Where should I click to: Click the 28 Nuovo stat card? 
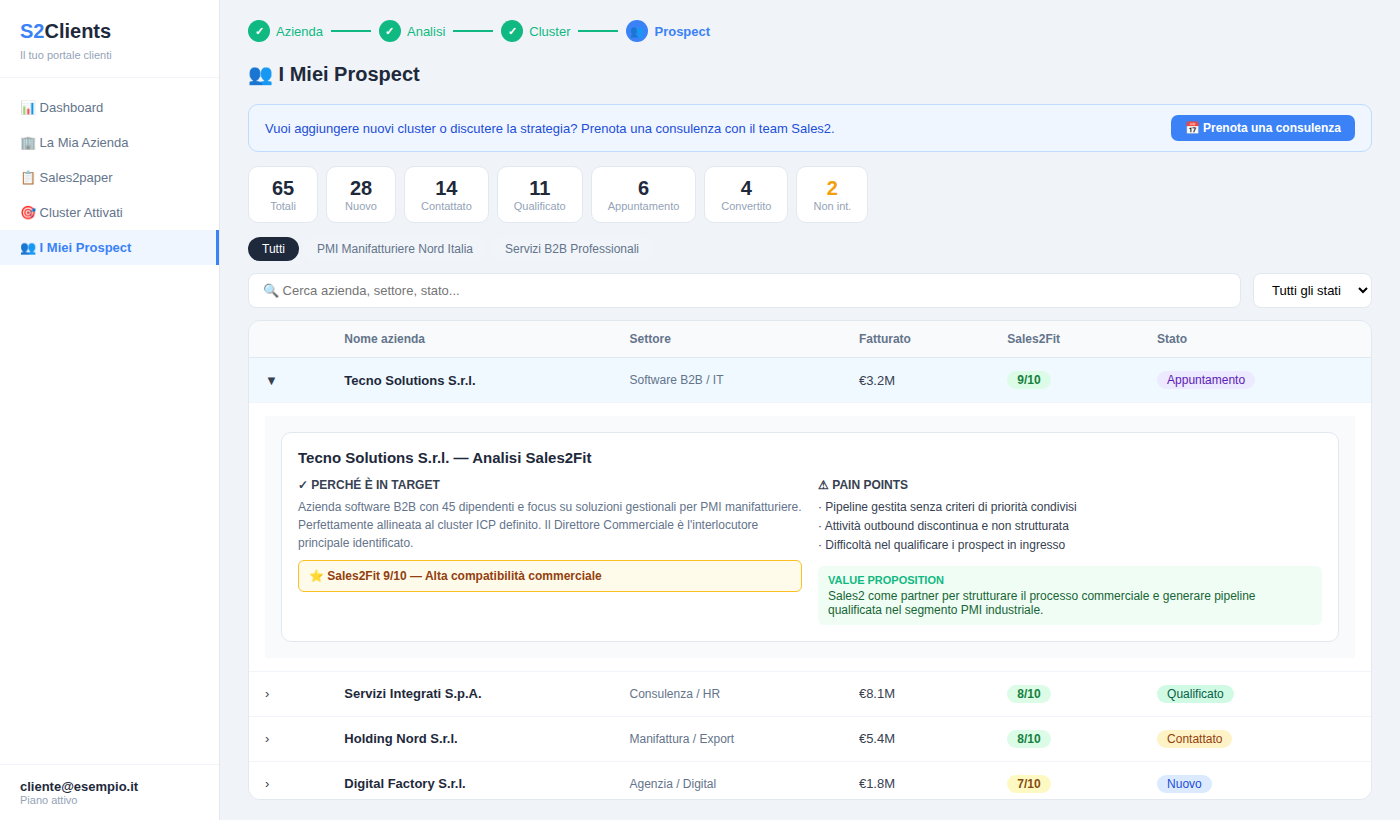pyautogui.click(x=361, y=194)
